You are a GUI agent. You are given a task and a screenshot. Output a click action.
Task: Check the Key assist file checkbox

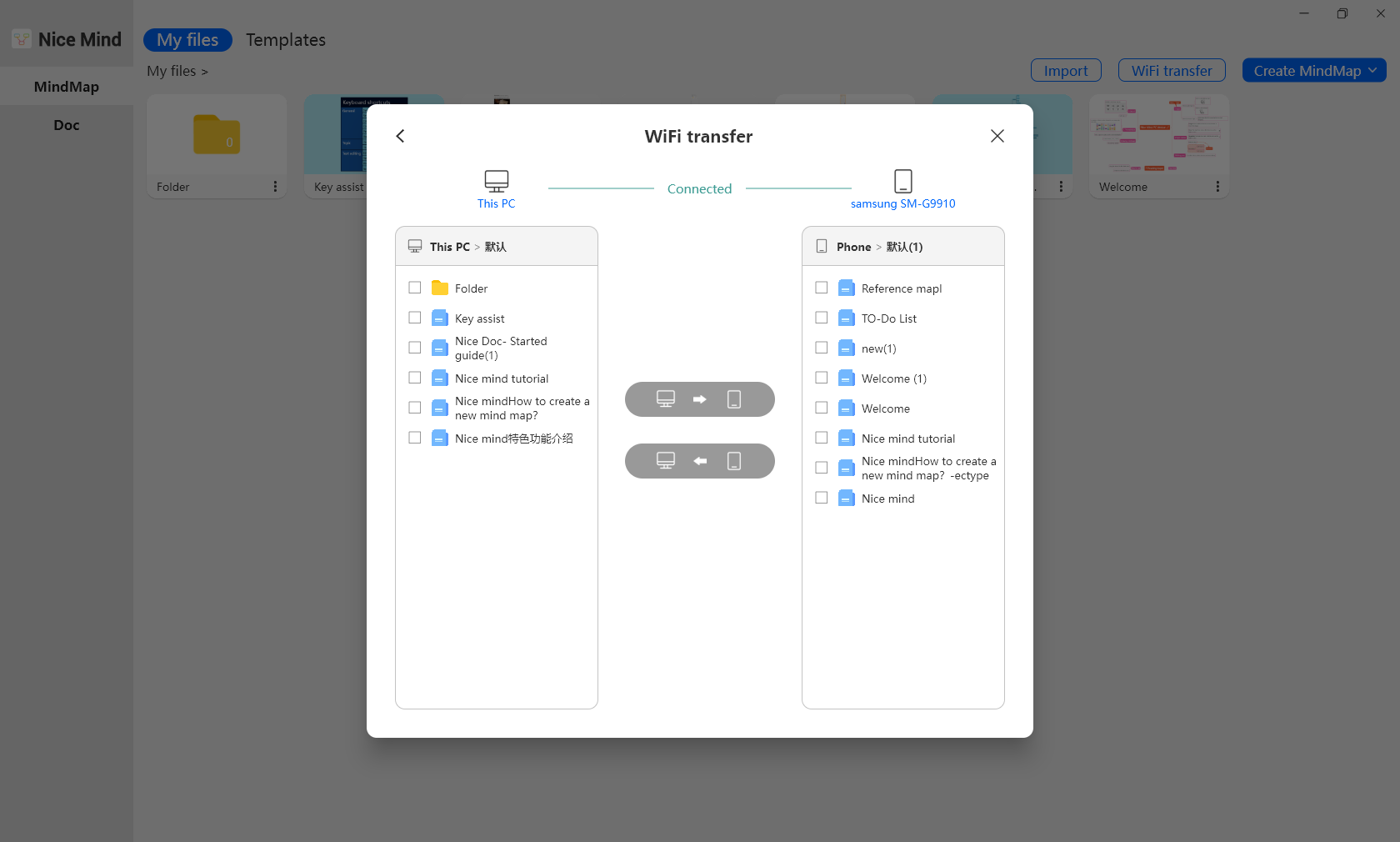tap(415, 318)
